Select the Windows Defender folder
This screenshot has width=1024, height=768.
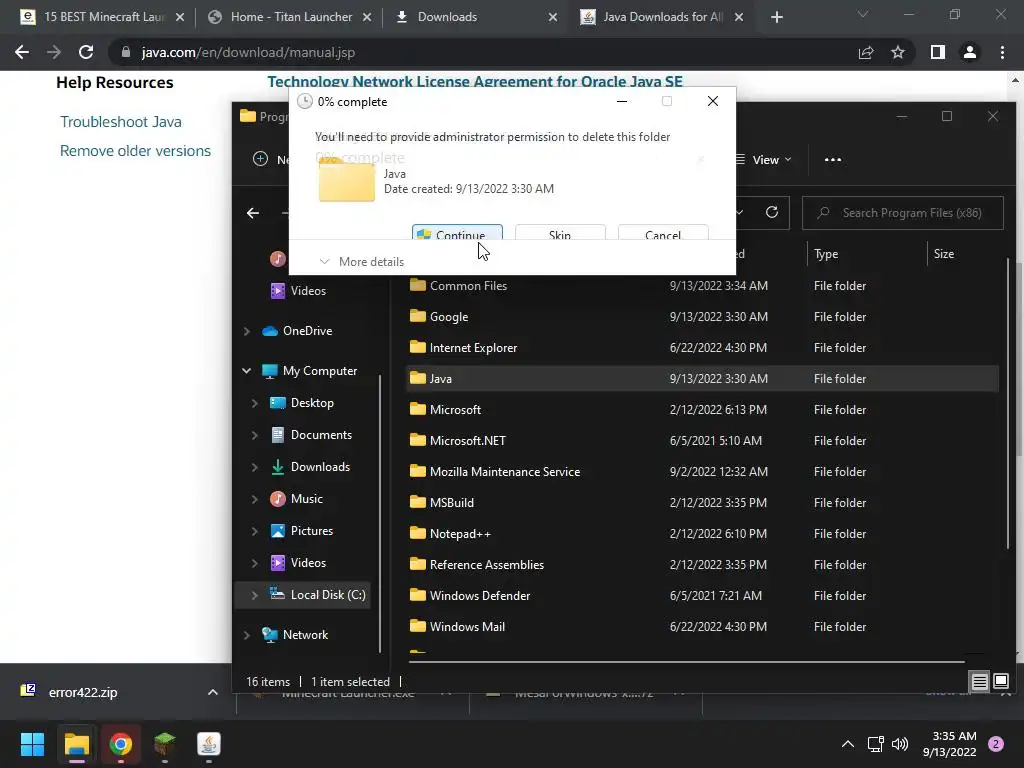click(702, 596)
